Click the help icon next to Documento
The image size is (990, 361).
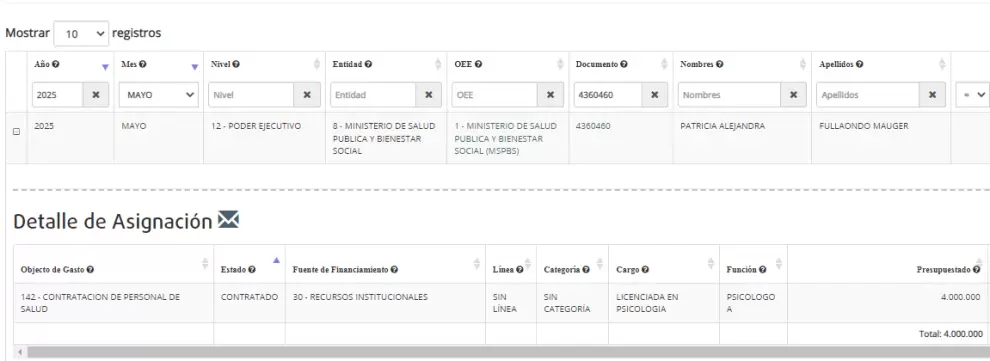[x=624, y=64]
